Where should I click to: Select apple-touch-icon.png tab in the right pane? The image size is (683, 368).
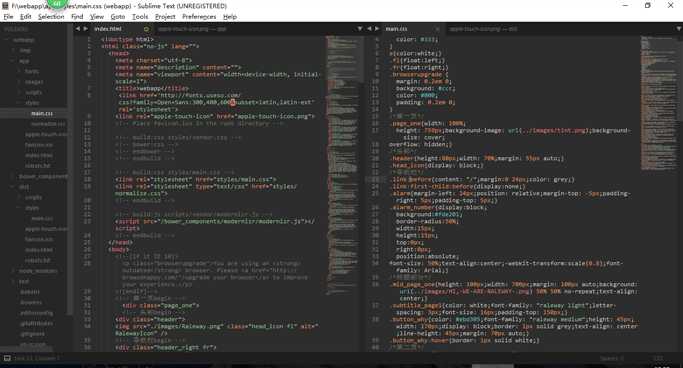(x=484, y=29)
